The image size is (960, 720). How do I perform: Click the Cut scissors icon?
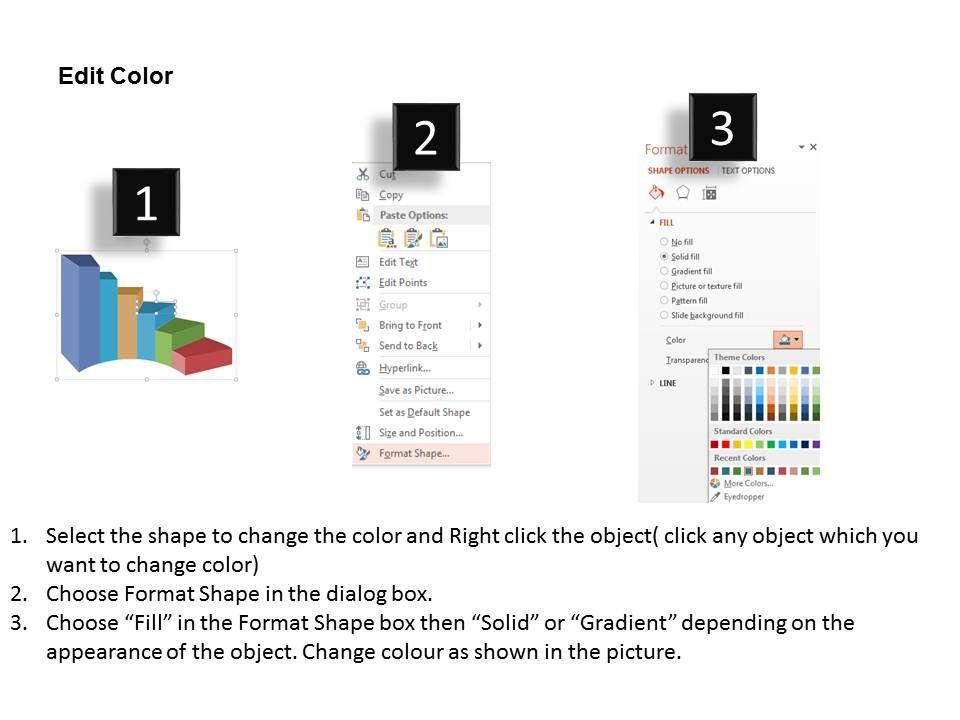(x=362, y=174)
